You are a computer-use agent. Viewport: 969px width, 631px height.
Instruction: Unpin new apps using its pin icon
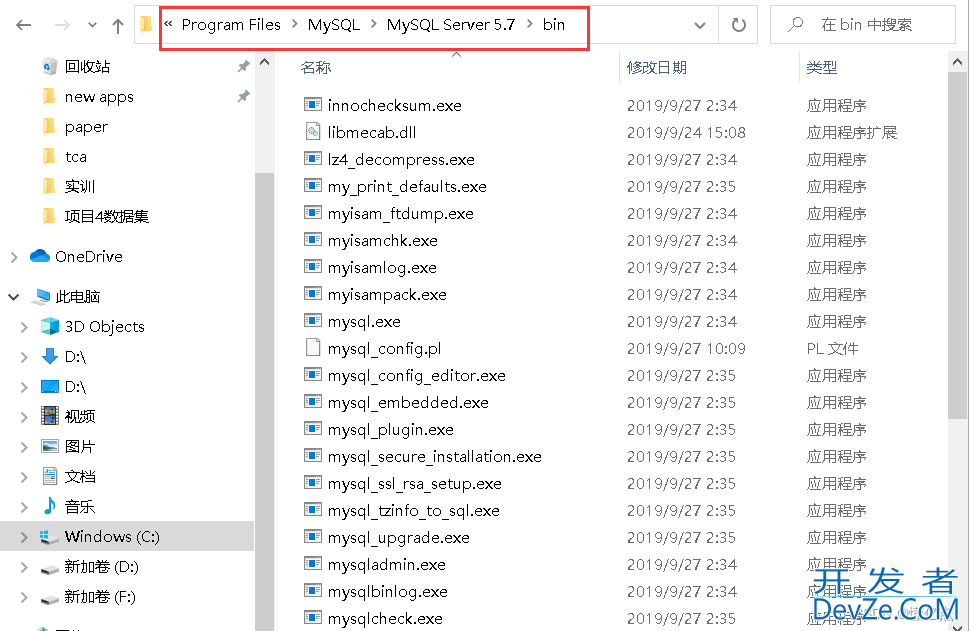click(x=243, y=96)
